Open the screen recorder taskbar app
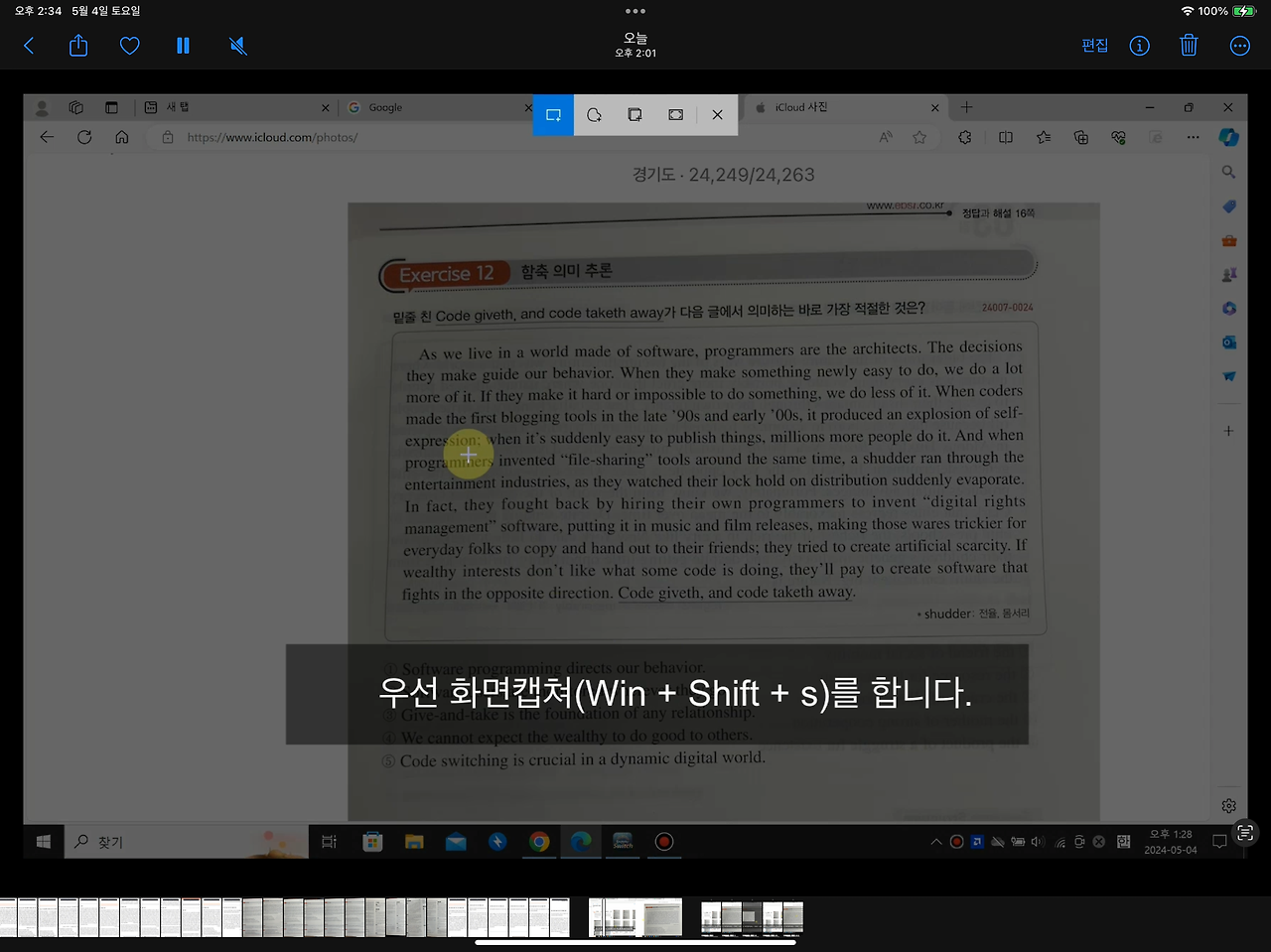The height and width of the screenshot is (952, 1271). pyautogui.click(x=664, y=842)
